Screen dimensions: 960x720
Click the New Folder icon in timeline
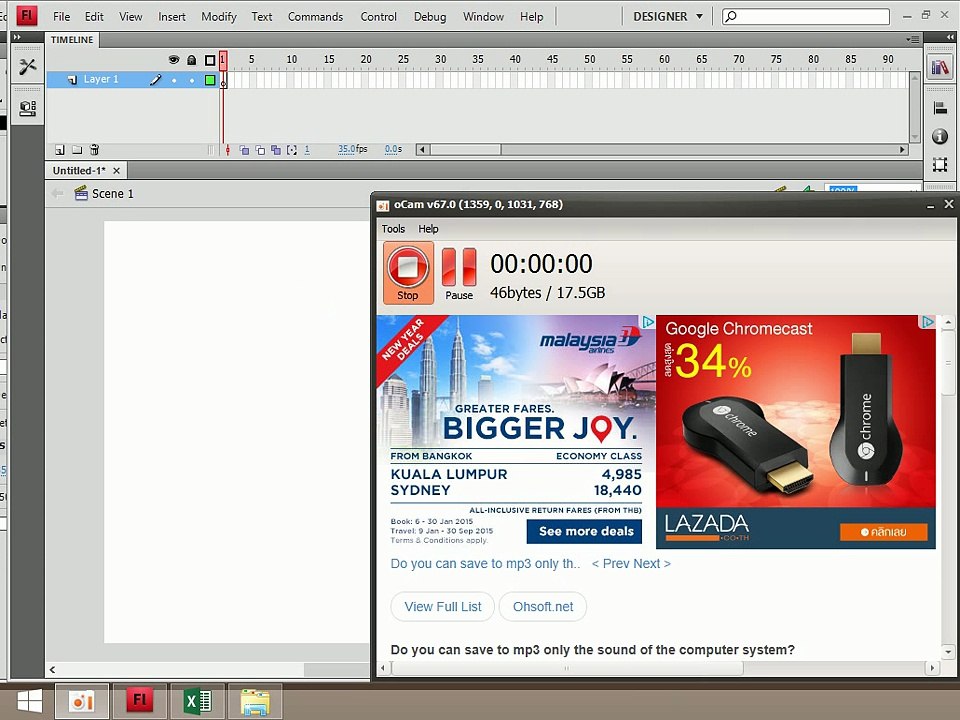point(77,149)
